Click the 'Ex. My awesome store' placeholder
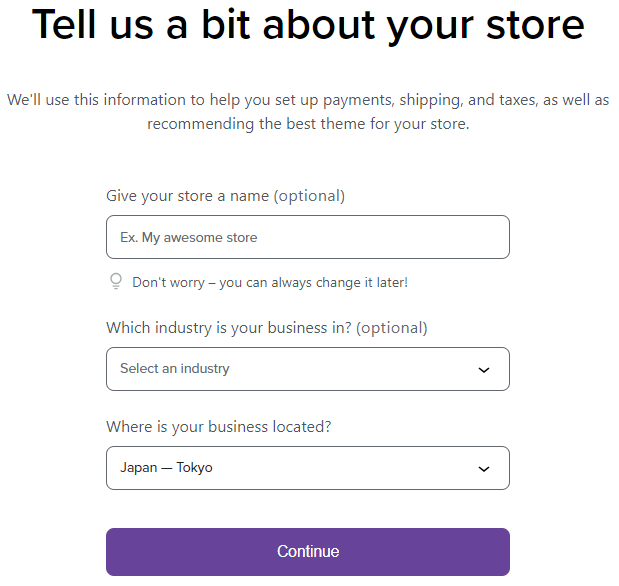 click(x=188, y=238)
